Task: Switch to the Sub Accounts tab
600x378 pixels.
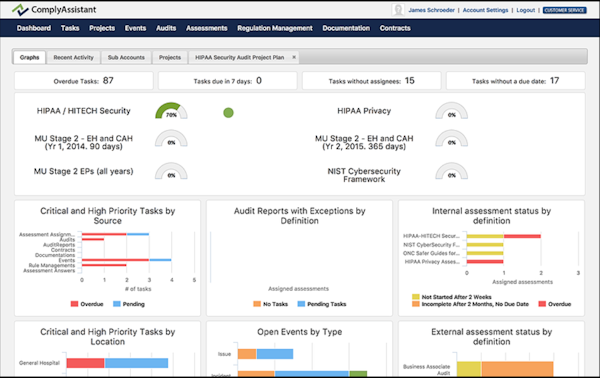Action: coord(126,57)
